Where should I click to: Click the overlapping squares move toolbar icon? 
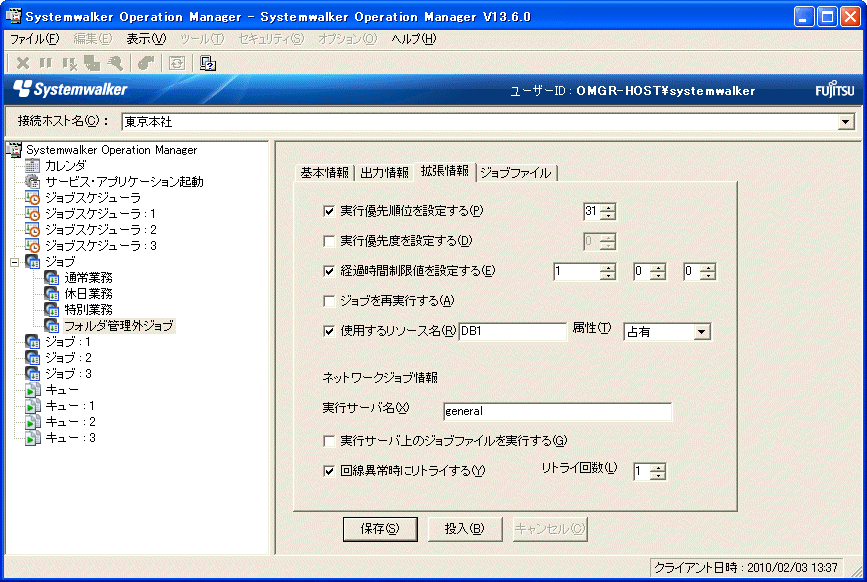click(x=92, y=63)
